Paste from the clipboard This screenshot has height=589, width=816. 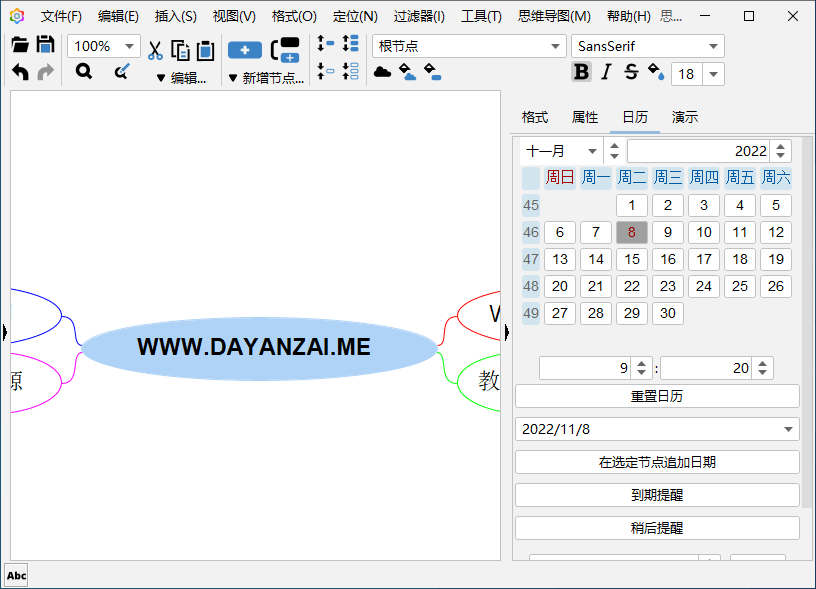(205, 48)
